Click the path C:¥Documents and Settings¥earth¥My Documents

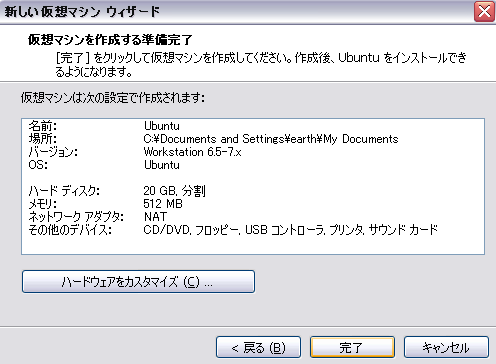(x=271, y=139)
